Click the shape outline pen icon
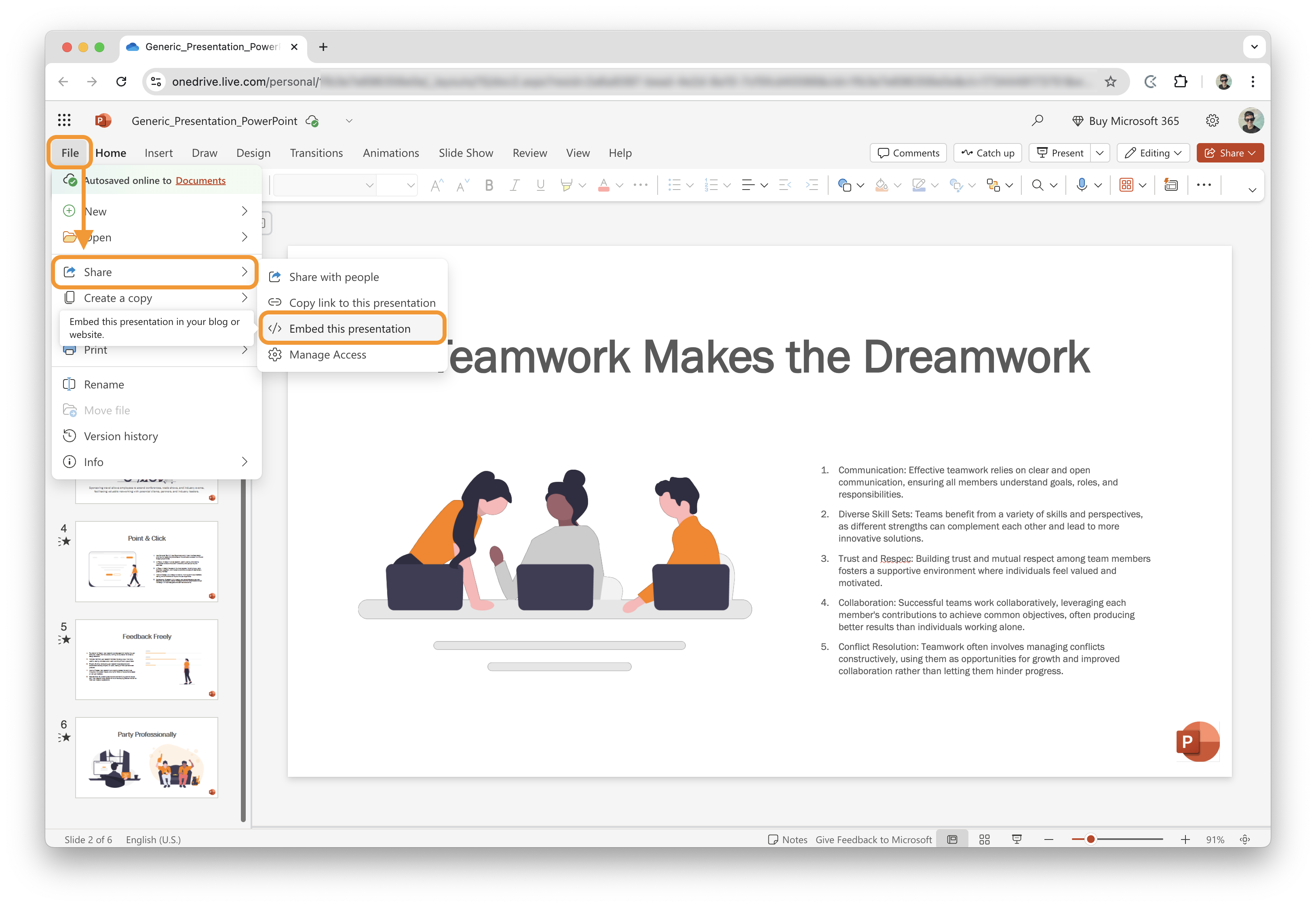This screenshot has height=907, width=1316. coord(919,185)
